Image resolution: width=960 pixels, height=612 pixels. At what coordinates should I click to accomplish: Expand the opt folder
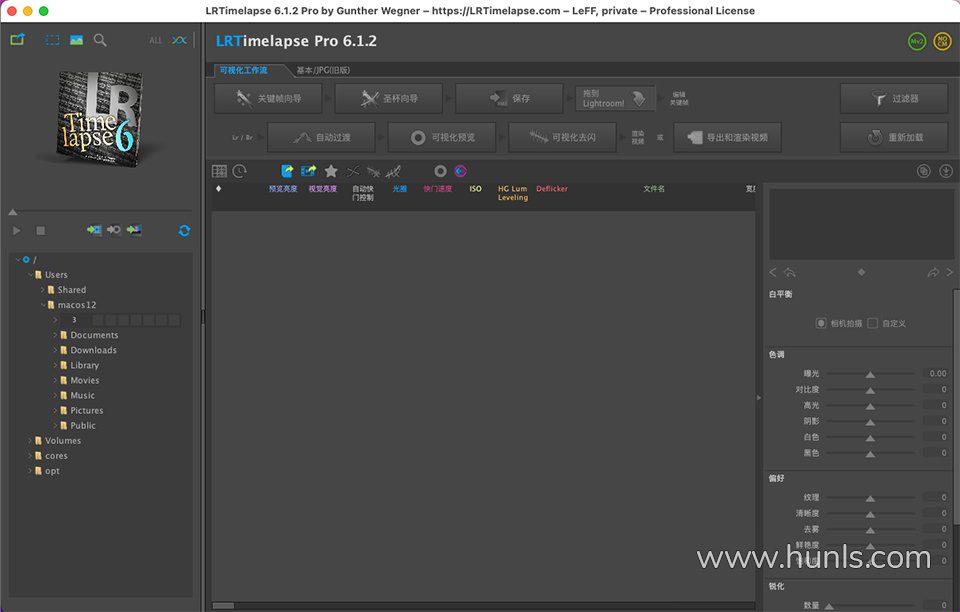pos(30,471)
